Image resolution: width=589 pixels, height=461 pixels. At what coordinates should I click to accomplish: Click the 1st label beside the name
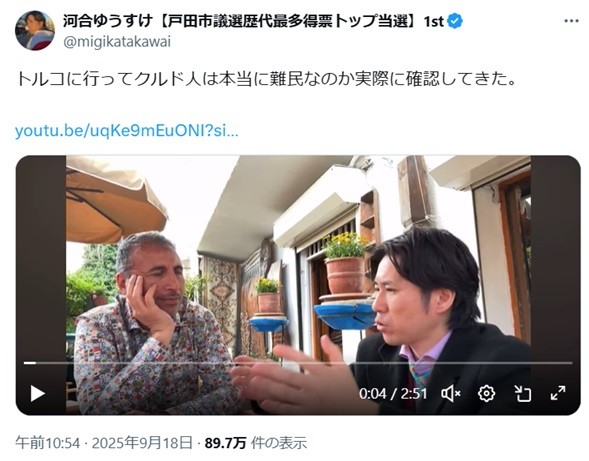434,21
